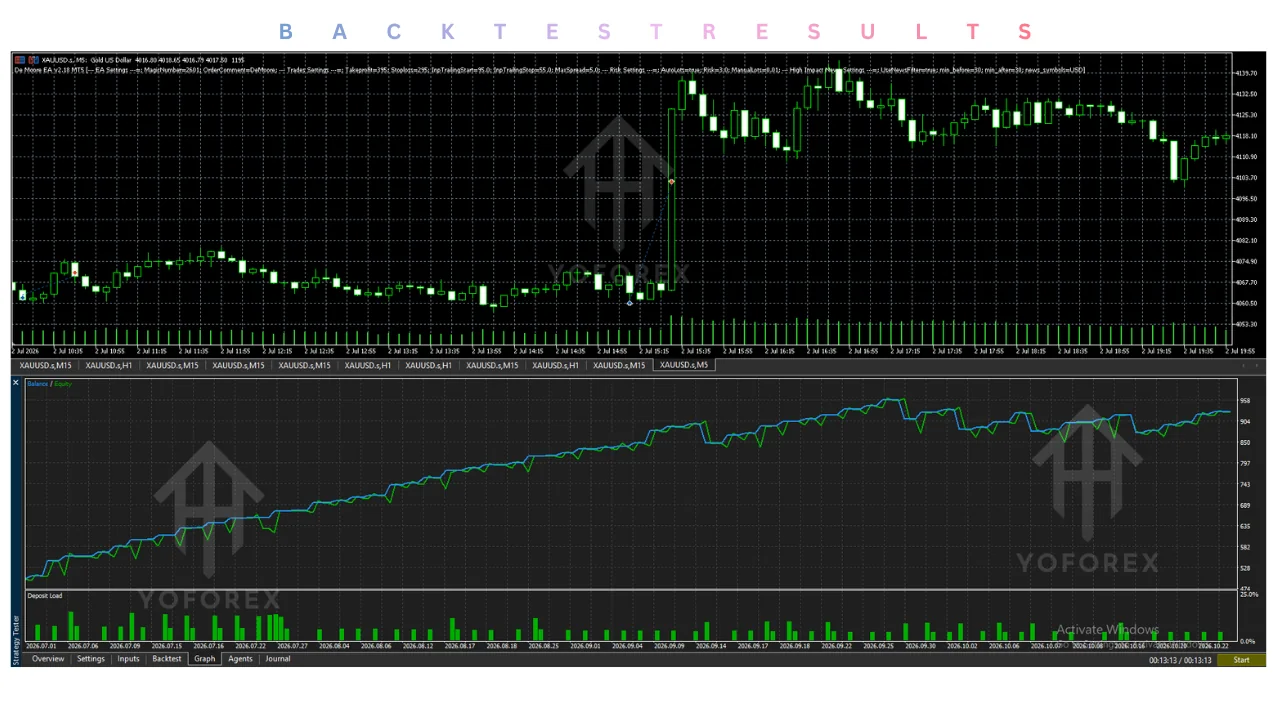Click the red sell arrow marker on chart

pos(75,272)
